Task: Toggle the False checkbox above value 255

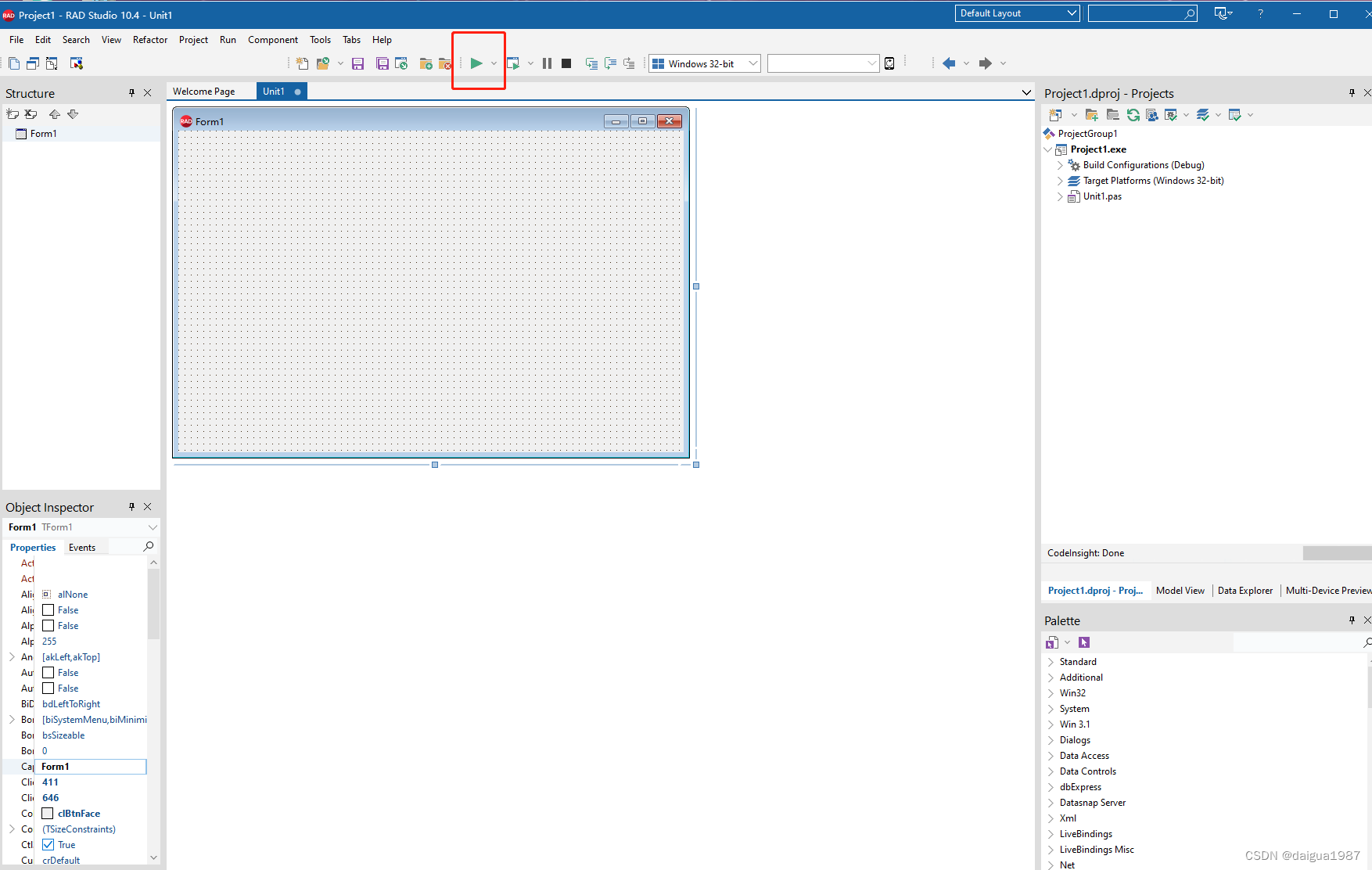Action: (48, 626)
